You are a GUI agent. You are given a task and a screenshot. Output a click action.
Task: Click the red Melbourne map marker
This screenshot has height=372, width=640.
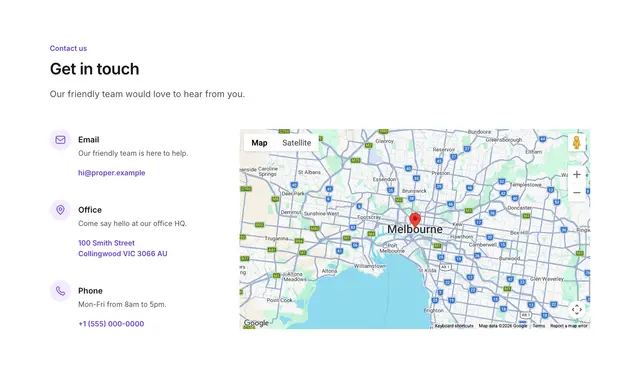pos(415,220)
